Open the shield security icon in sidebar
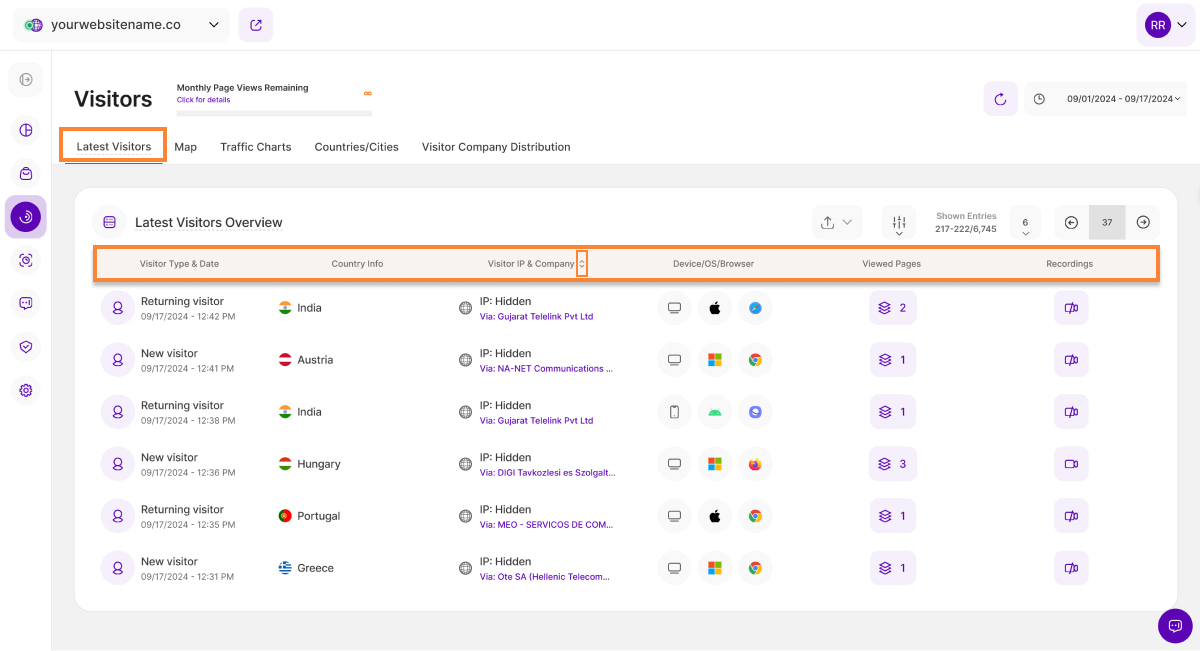This screenshot has height=651, width=1200. (x=26, y=346)
